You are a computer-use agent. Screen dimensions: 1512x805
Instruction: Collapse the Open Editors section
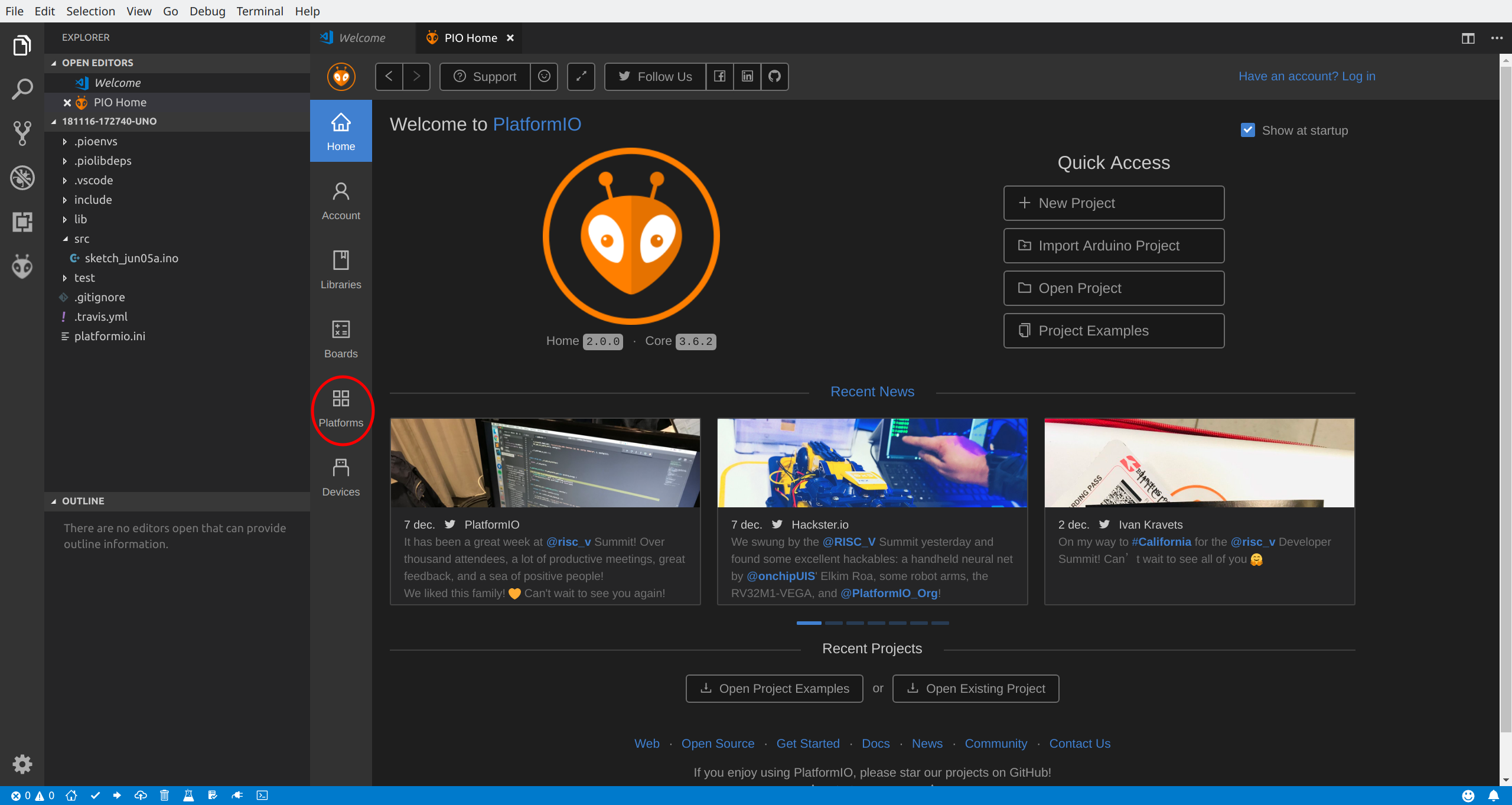[x=177, y=63]
